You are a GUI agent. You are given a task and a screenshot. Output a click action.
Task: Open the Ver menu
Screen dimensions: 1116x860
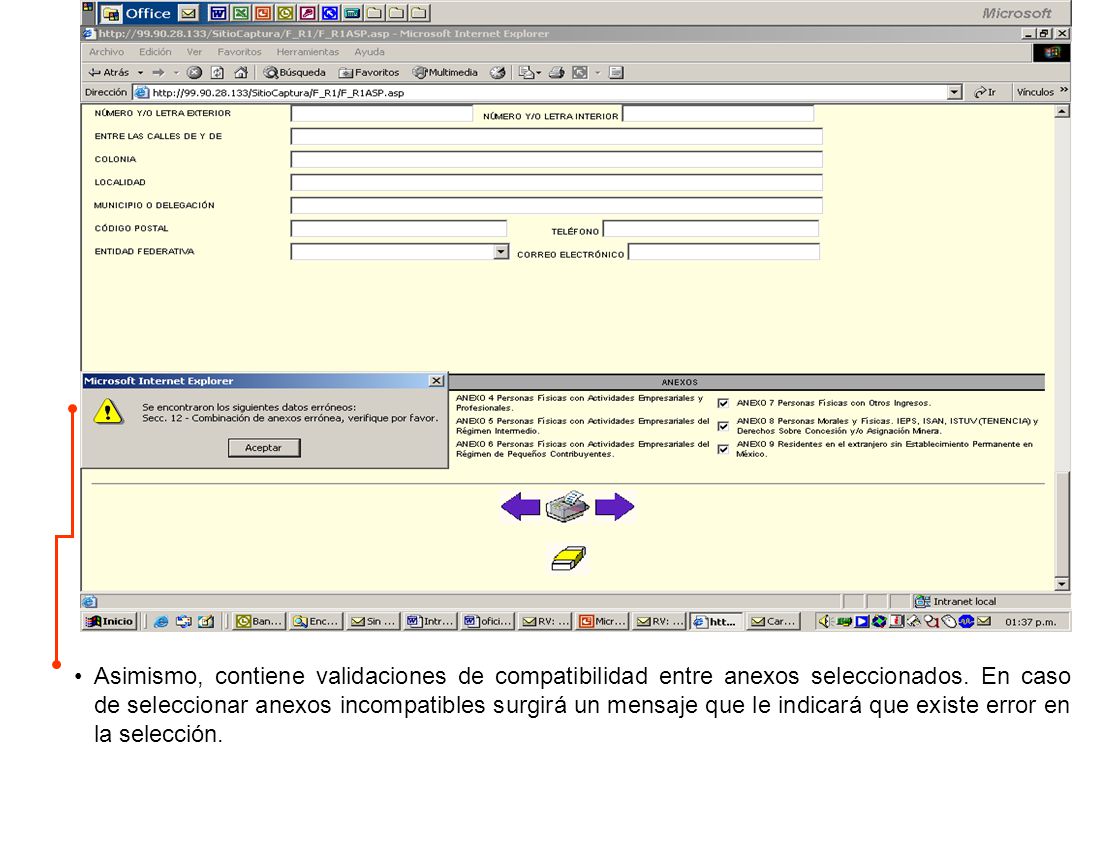click(194, 52)
